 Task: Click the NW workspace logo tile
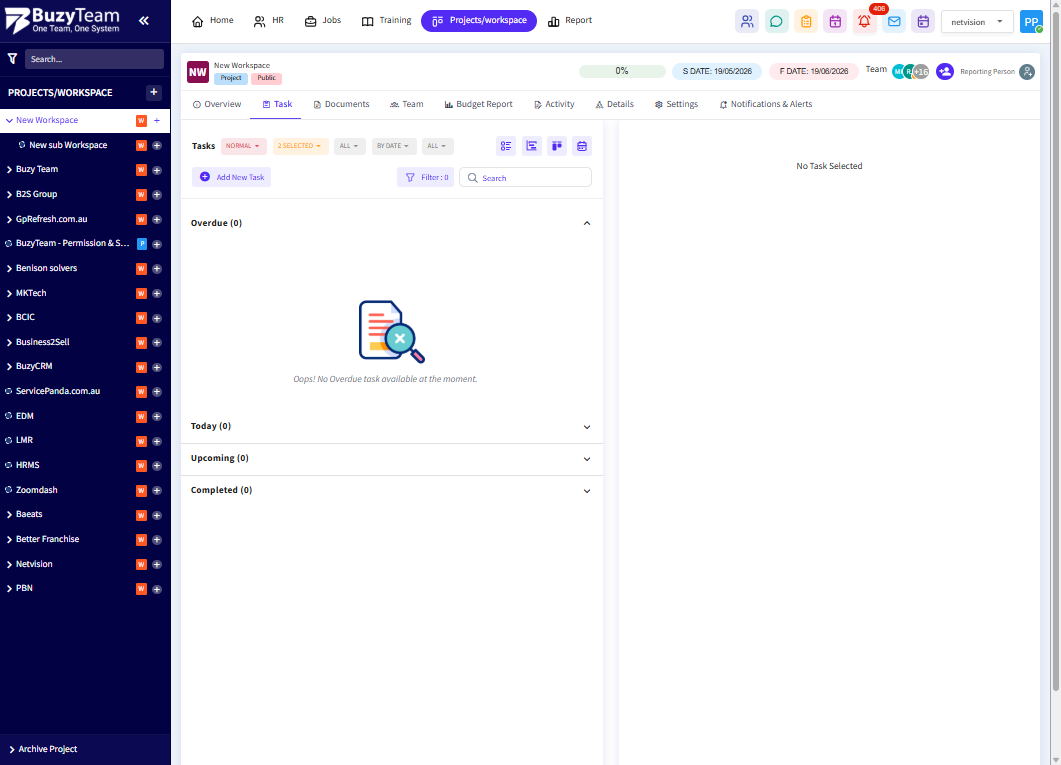click(x=198, y=72)
